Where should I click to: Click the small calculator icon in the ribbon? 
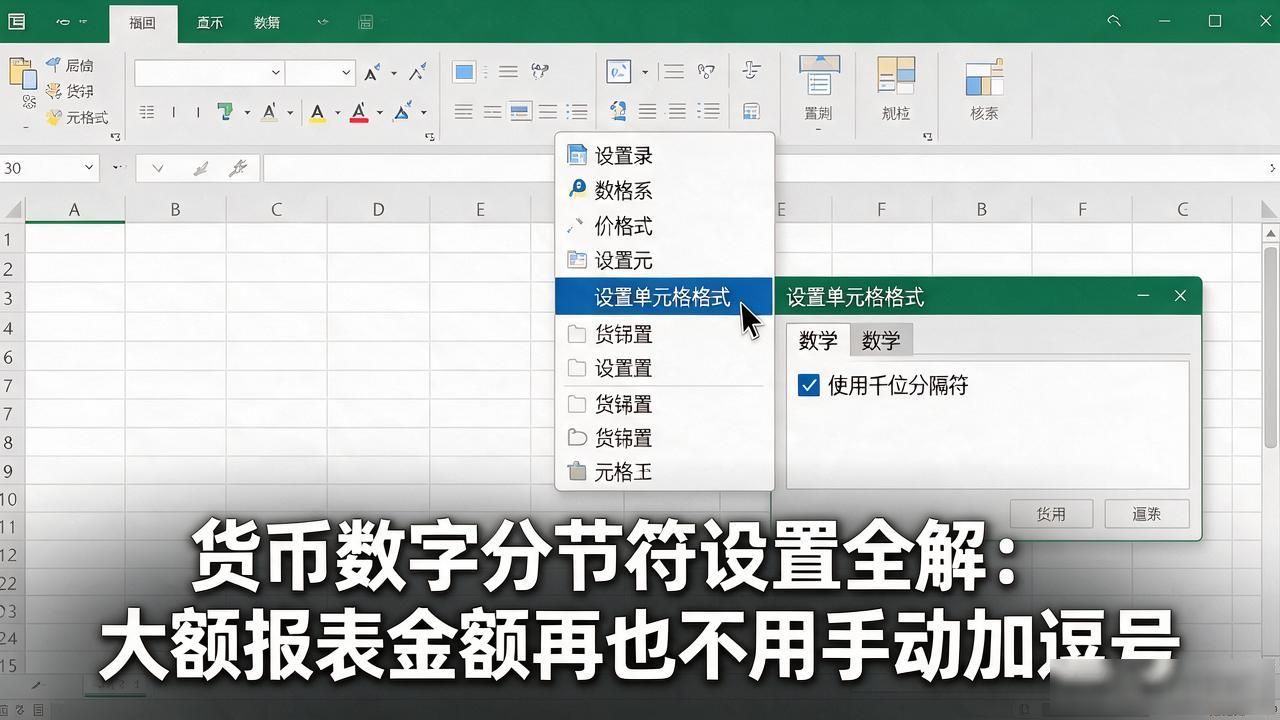[751, 112]
